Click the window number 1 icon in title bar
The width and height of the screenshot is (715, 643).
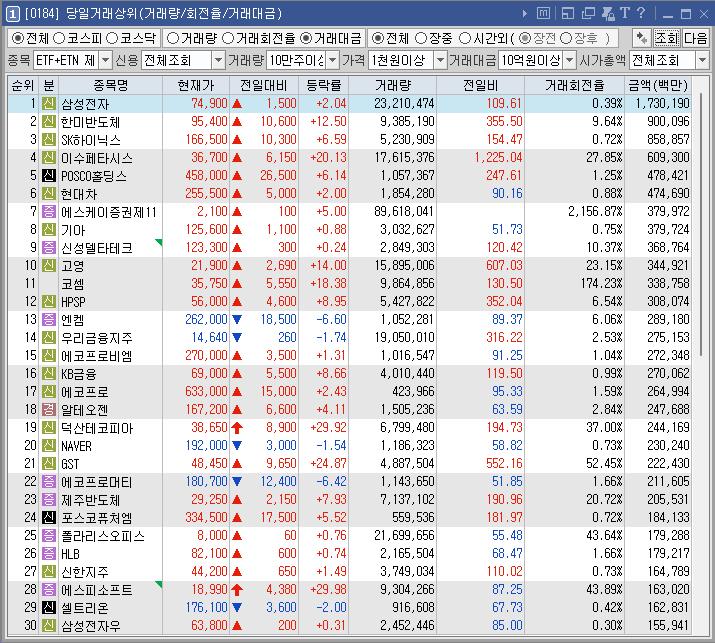pyautogui.click(x=12, y=14)
